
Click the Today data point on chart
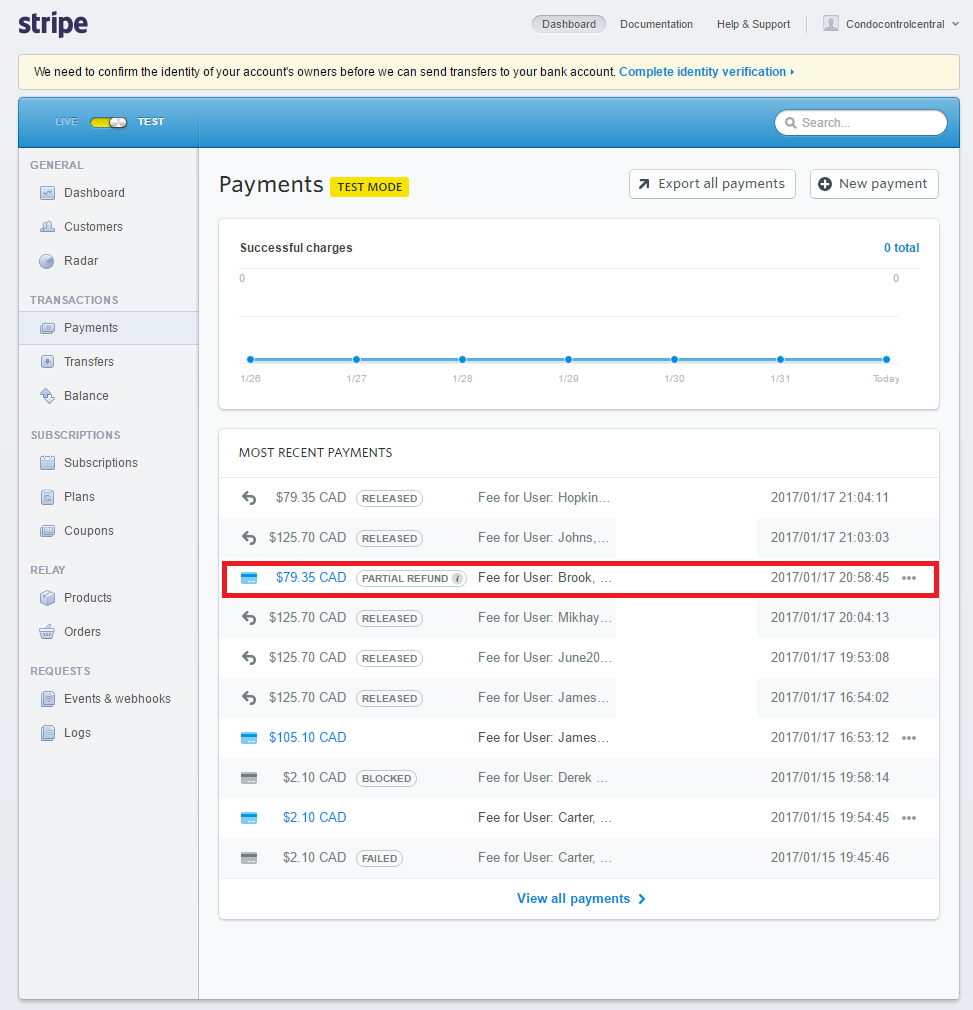(x=886, y=359)
